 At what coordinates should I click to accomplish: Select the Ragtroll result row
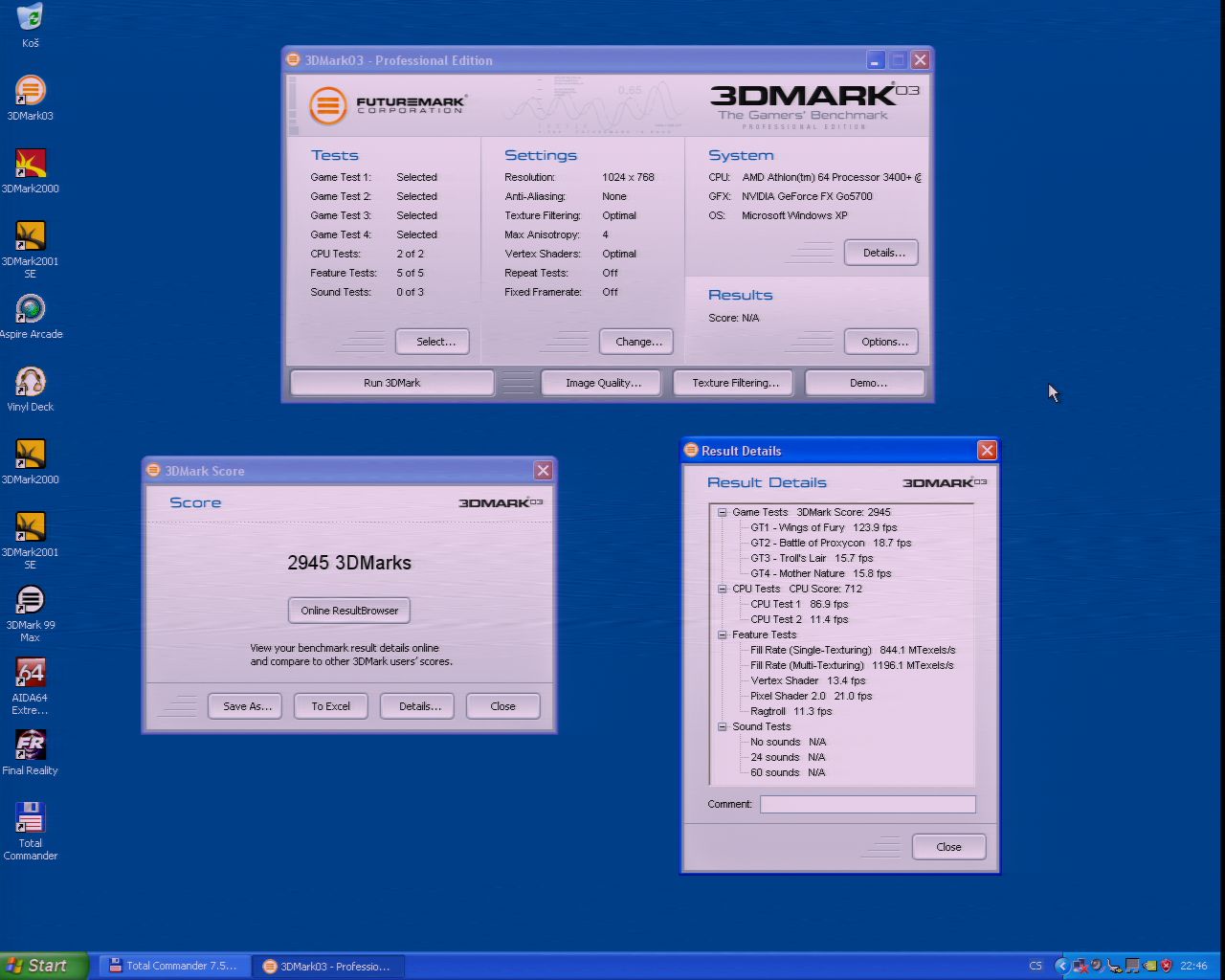point(791,711)
